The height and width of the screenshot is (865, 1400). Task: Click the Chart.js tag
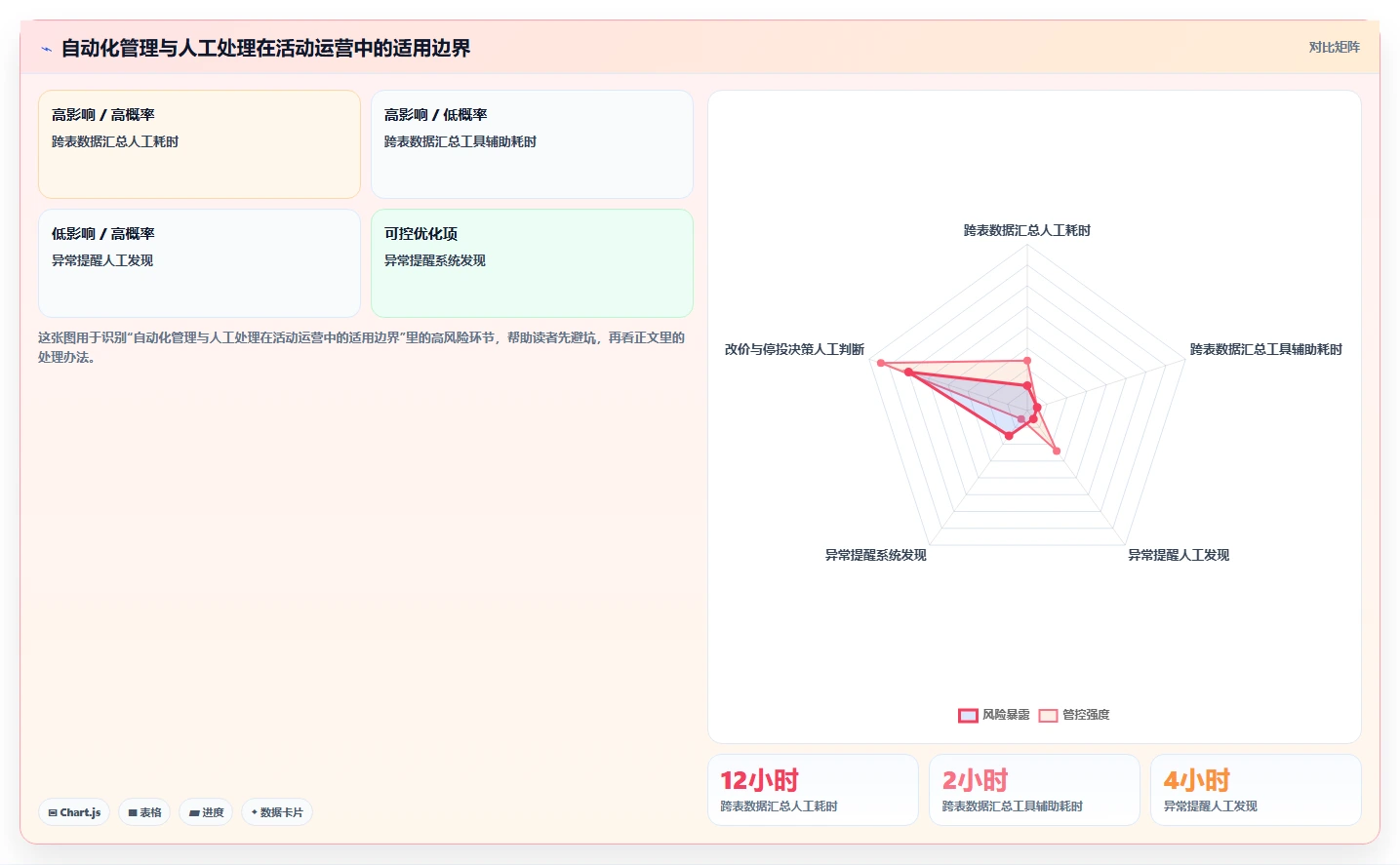click(x=74, y=812)
